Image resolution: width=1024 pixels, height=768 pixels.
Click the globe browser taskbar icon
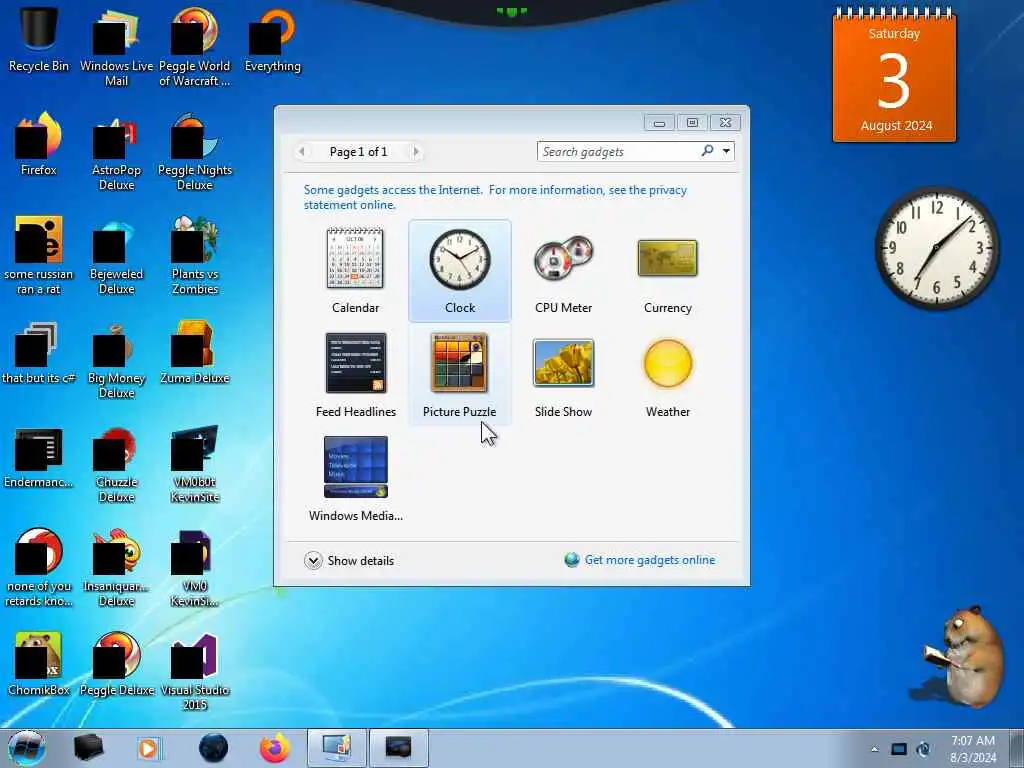coord(213,748)
